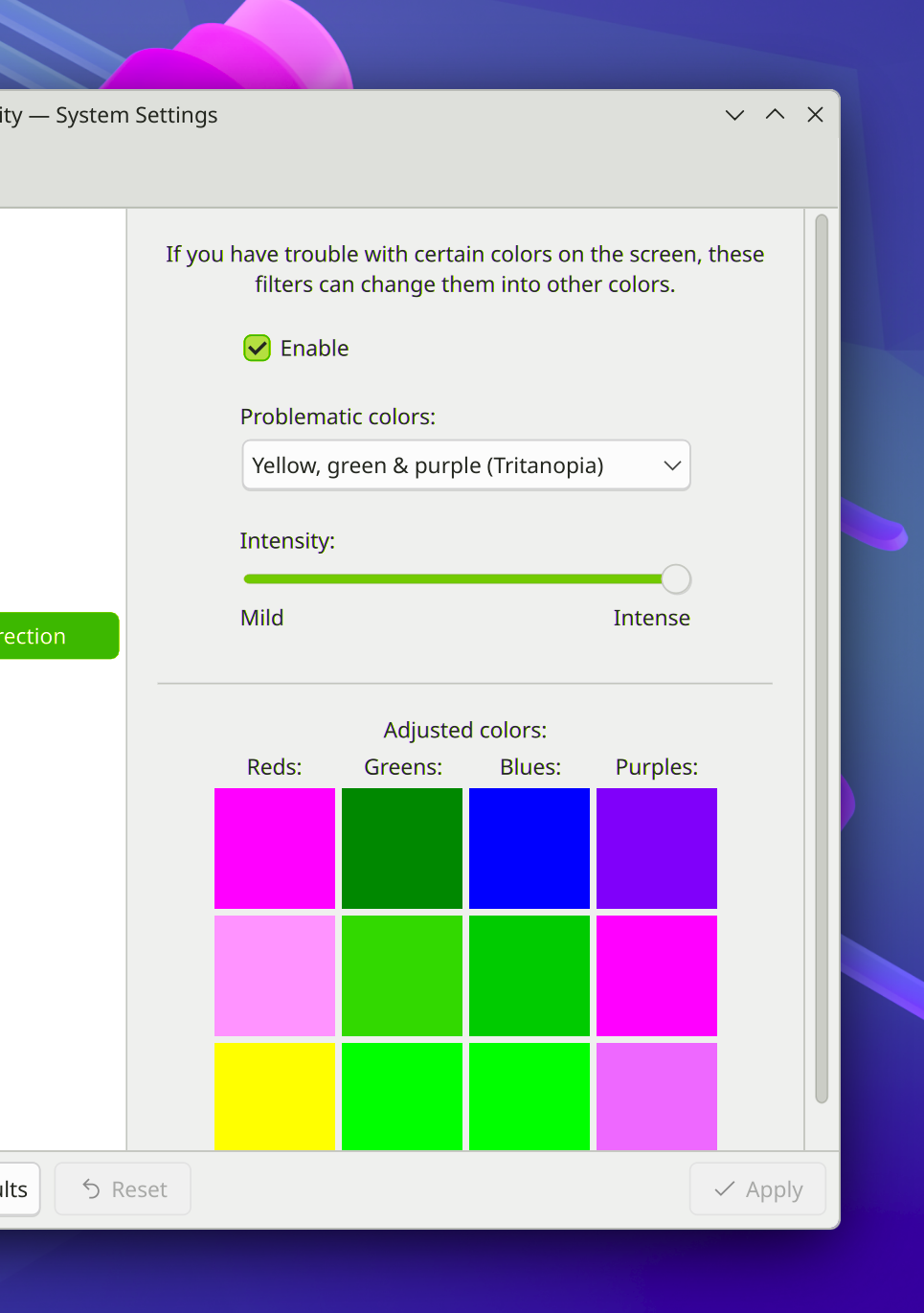Close the System Settings window
This screenshot has height=1313, width=924.
pos(815,115)
